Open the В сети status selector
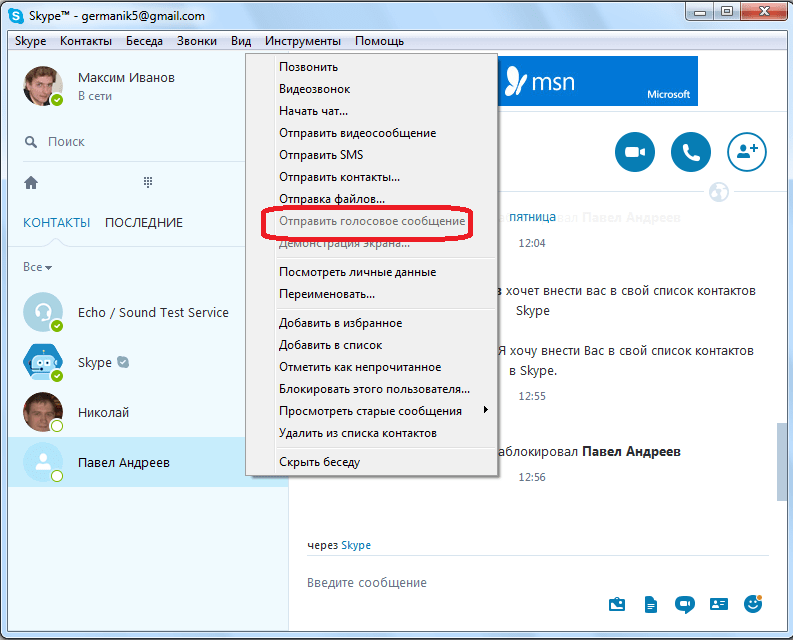The width and height of the screenshot is (793, 640). pos(95,96)
